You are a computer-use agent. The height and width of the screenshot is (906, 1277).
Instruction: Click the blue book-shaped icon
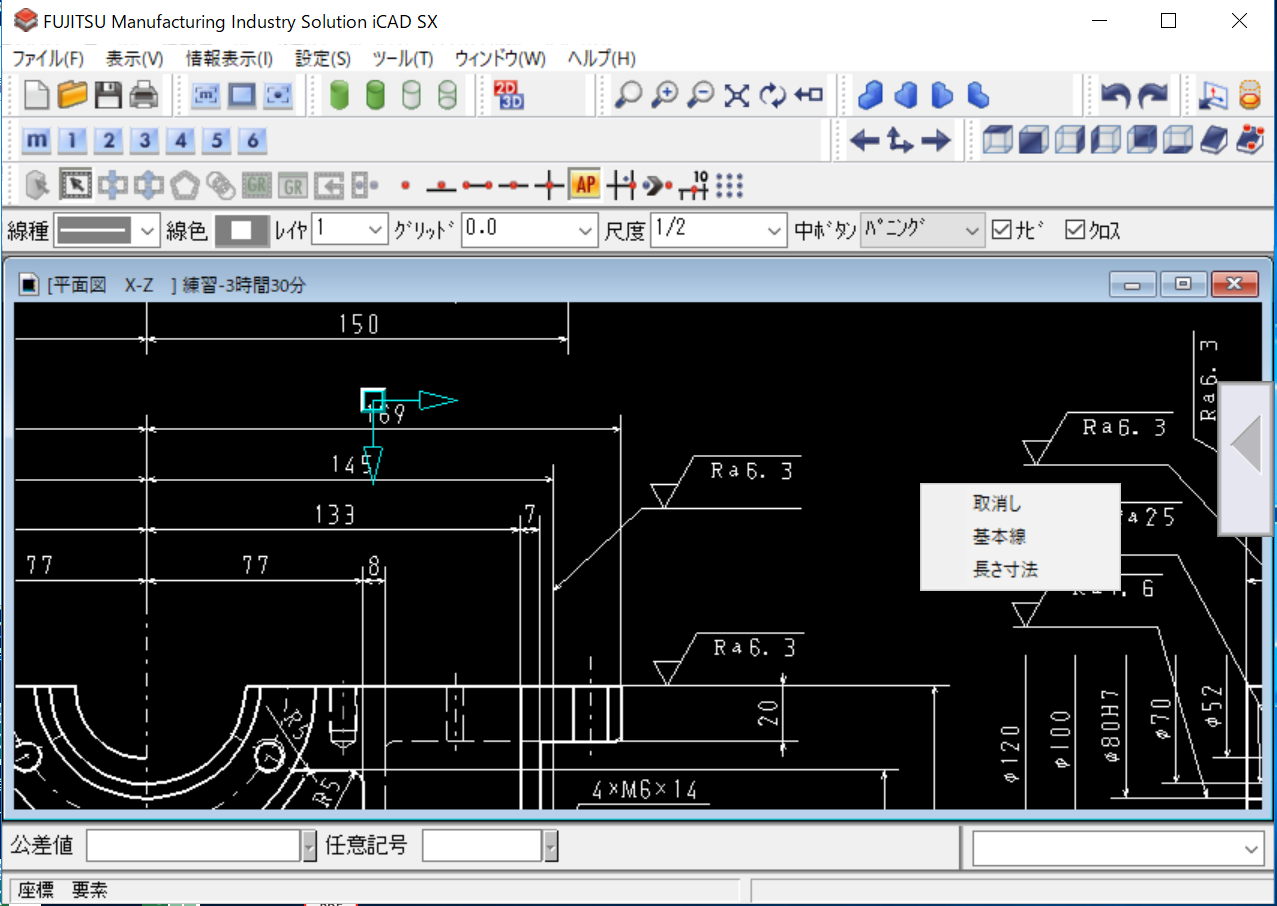pyautogui.click(x=1212, y=140)
